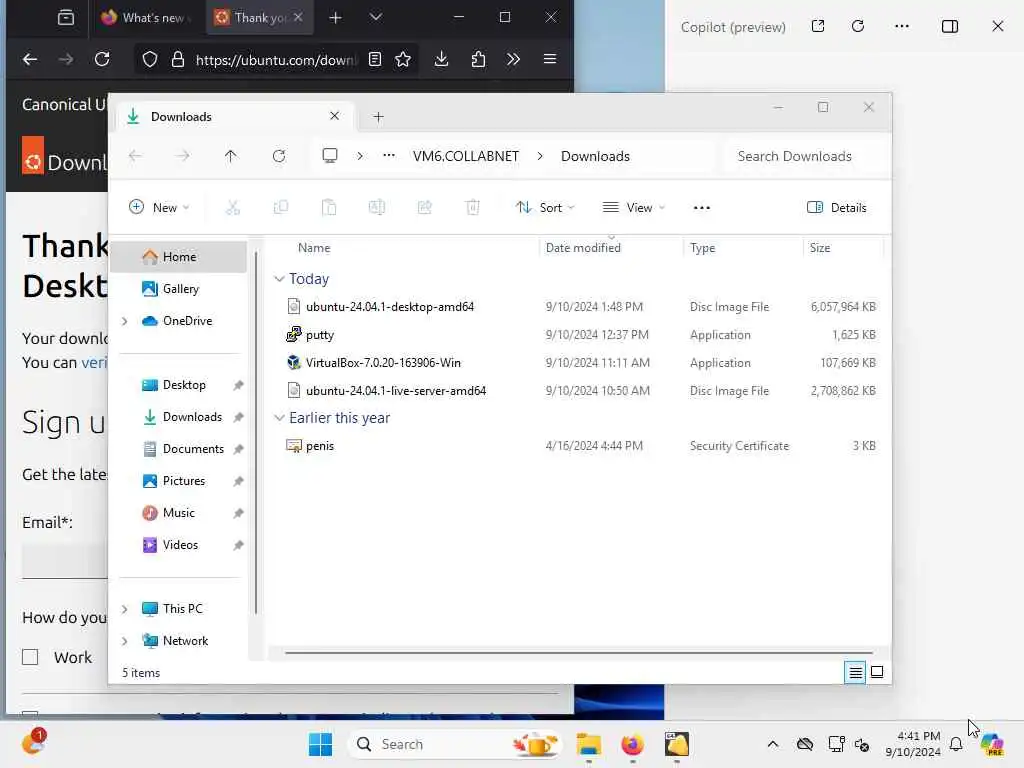Add a new Explorer tab

click(x=378, y=117)
